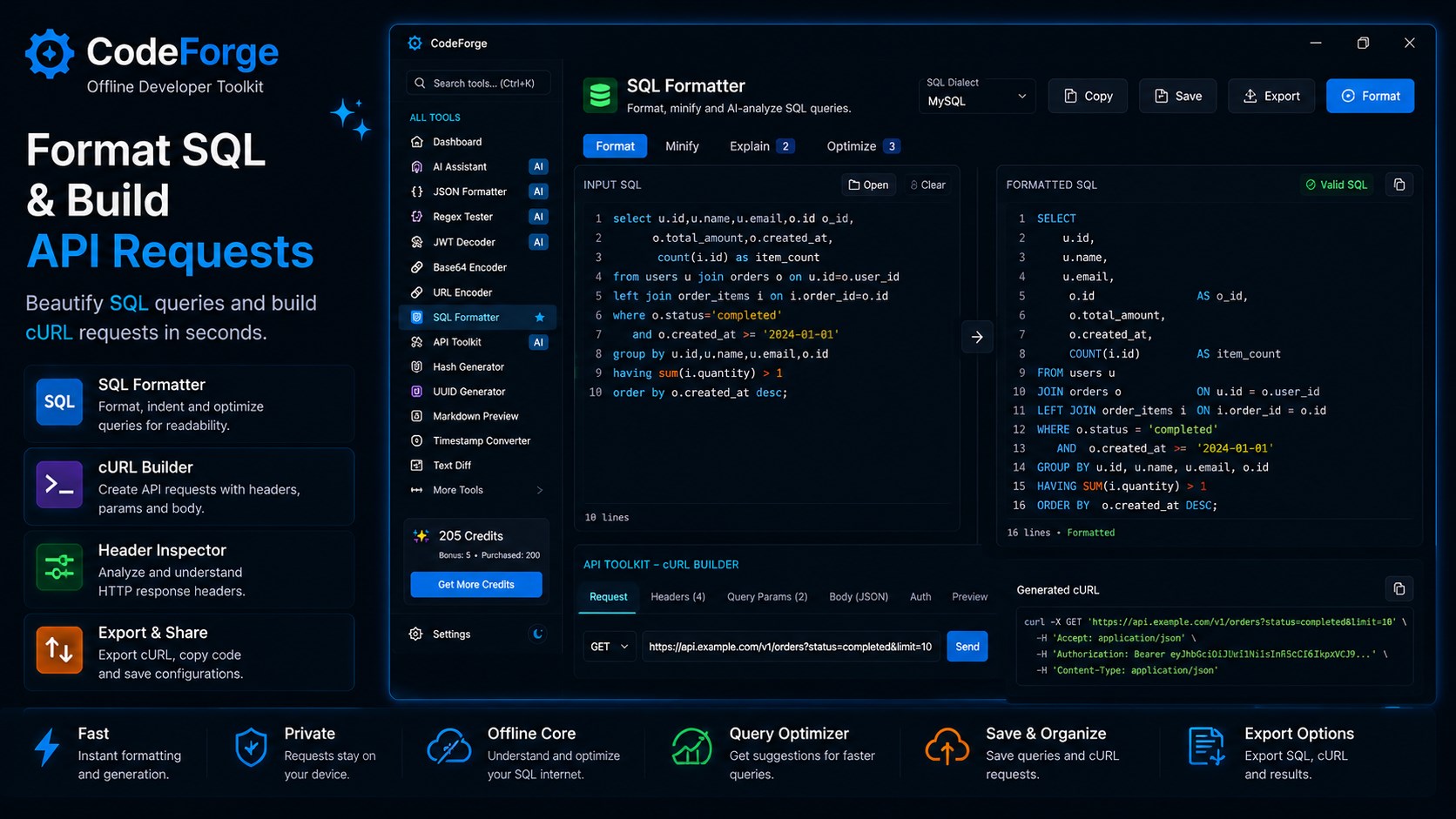Open a SQL file with Open button
The width and height of the screenshot is (1456, 819).
tap(868, 185)
